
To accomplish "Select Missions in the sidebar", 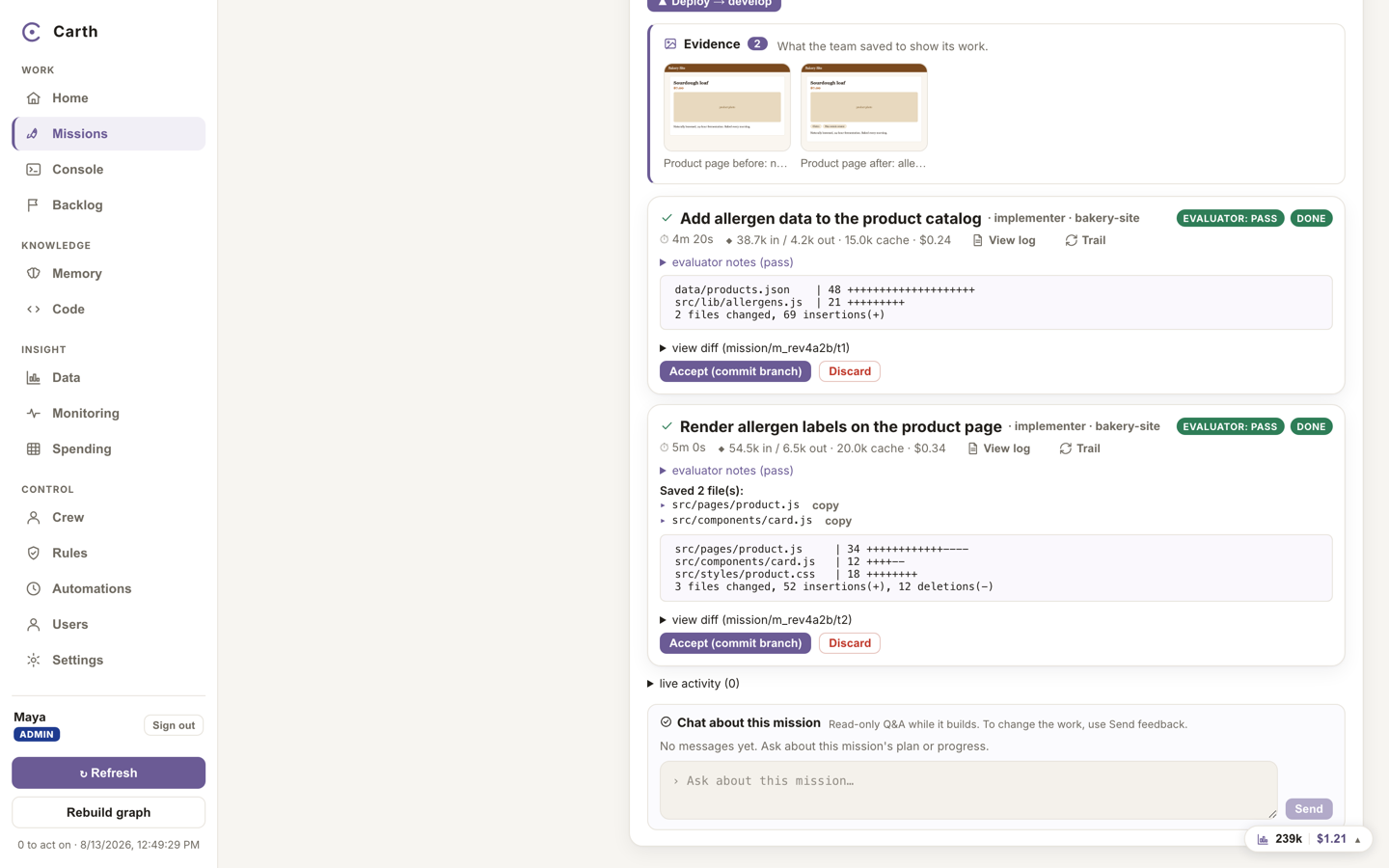I will [108, 134].
